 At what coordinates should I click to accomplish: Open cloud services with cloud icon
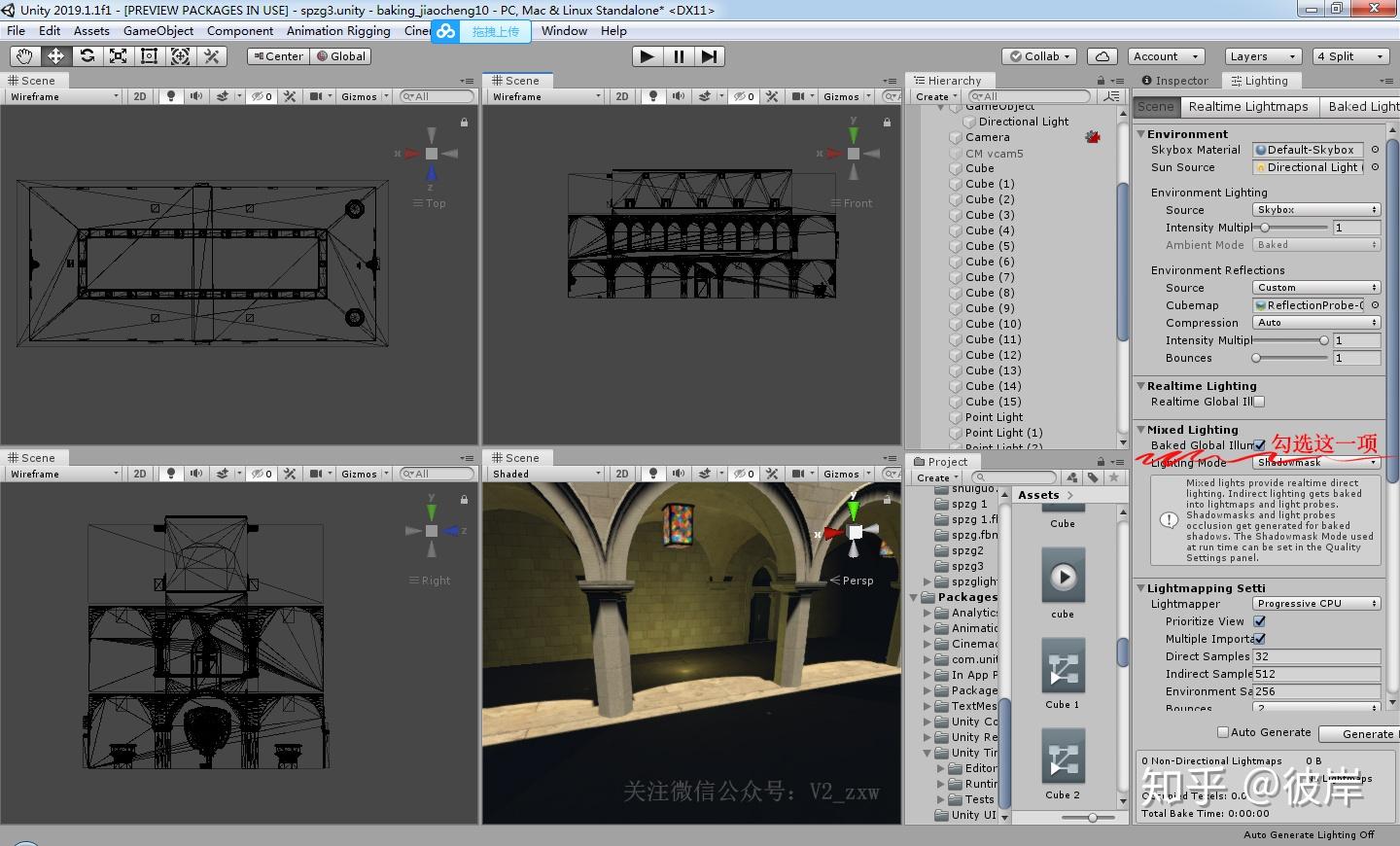click(x=1102, y=56)
